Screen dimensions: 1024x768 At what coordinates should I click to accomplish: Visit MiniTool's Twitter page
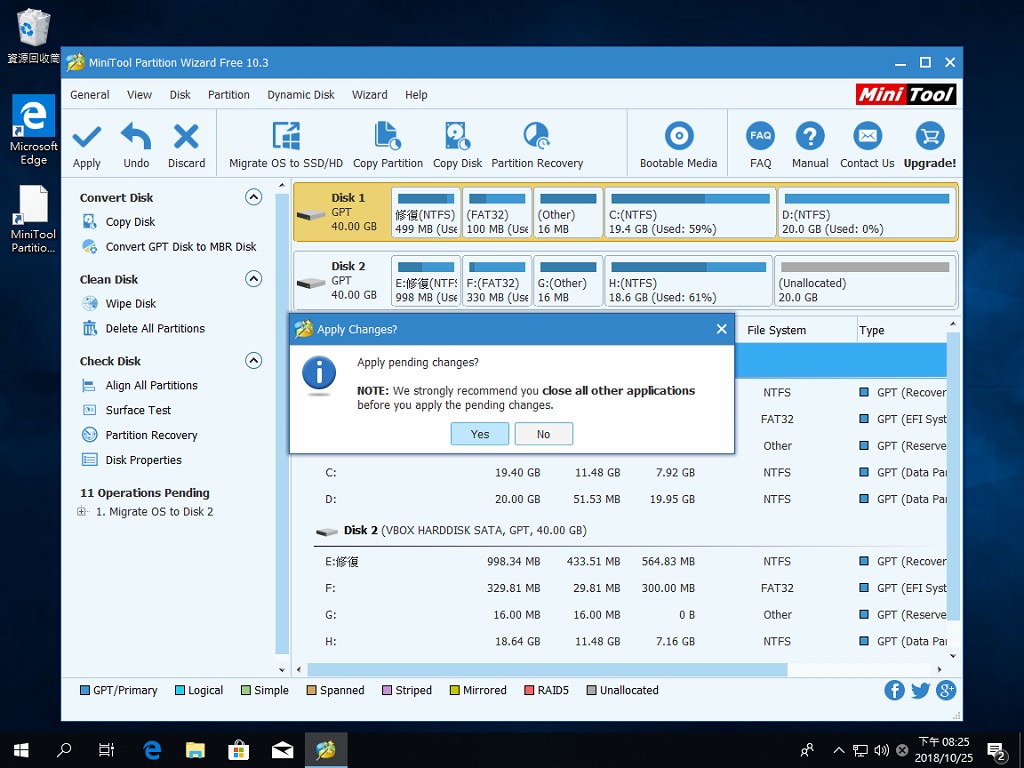pyautogui.click(x=920, y=690)
